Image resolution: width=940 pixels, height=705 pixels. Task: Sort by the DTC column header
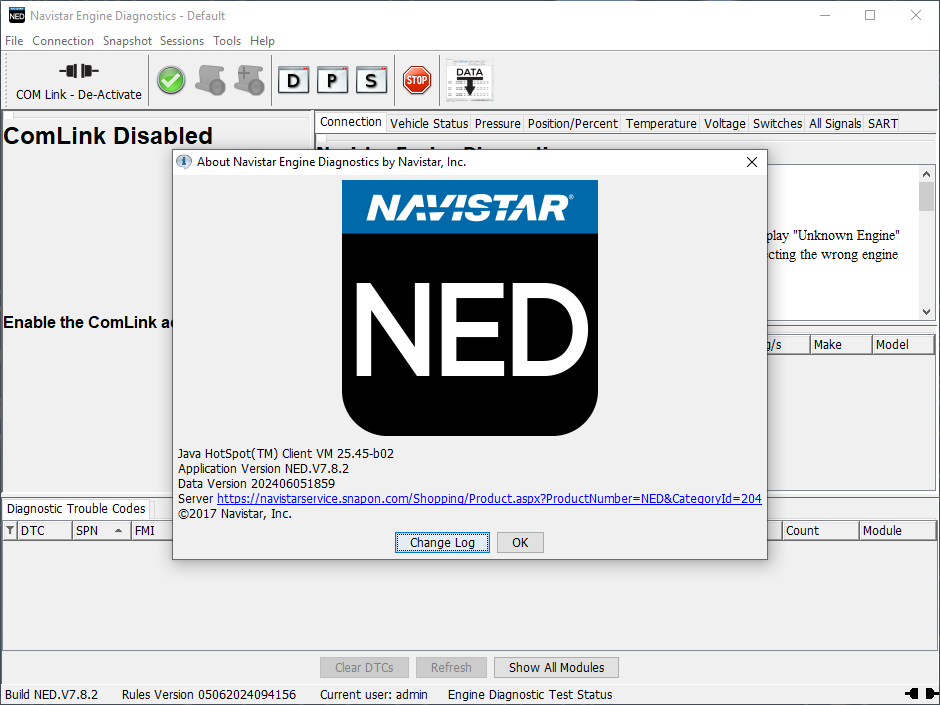44,531
